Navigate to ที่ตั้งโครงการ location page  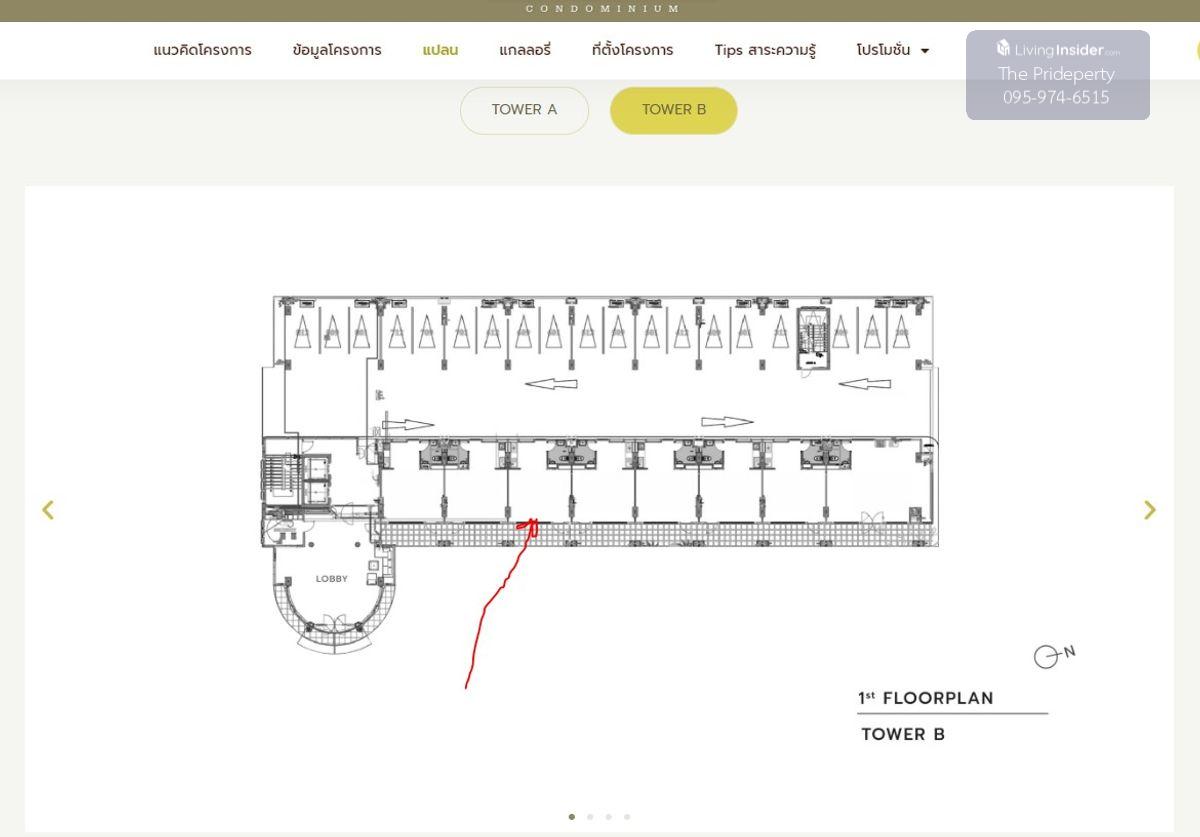tap(632, 50)
